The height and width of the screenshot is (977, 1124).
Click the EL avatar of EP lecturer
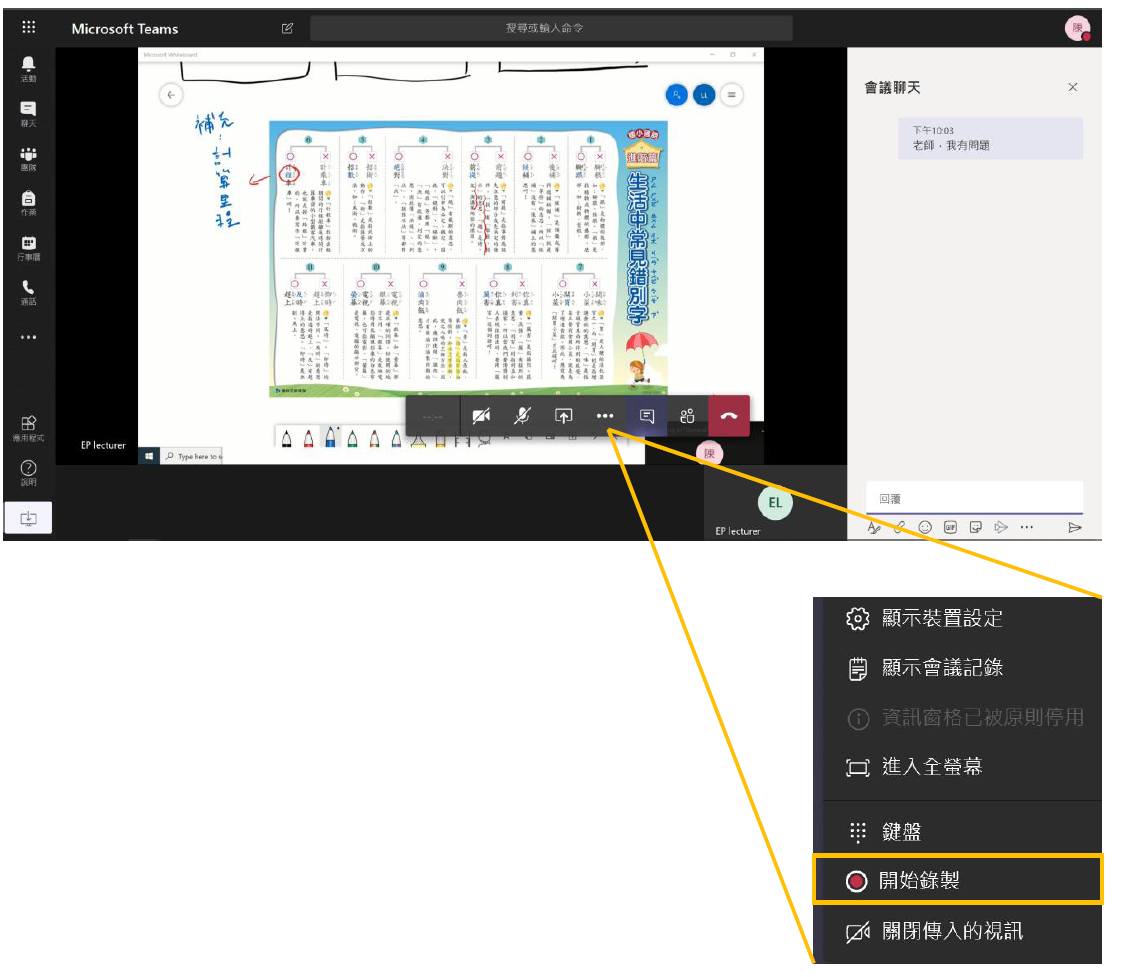(775, 502)
